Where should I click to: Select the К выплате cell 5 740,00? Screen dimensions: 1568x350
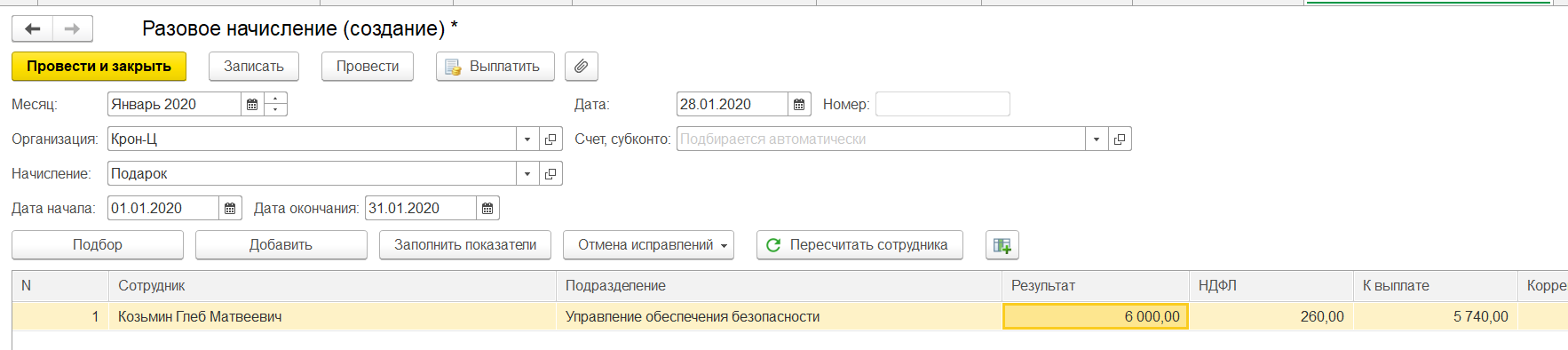pyautogui.click(x=1435, y=317)
